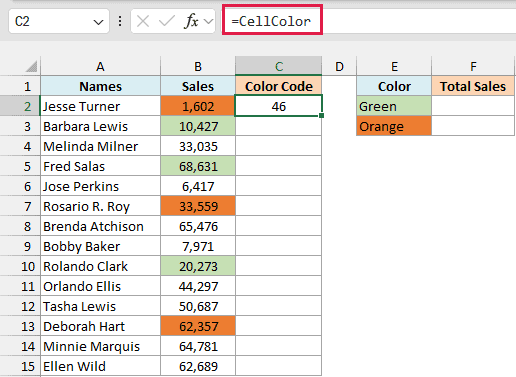This screenshot has height=377, width=516.
Task: Open the Insert Function fx button
Action: pos(191,21)
